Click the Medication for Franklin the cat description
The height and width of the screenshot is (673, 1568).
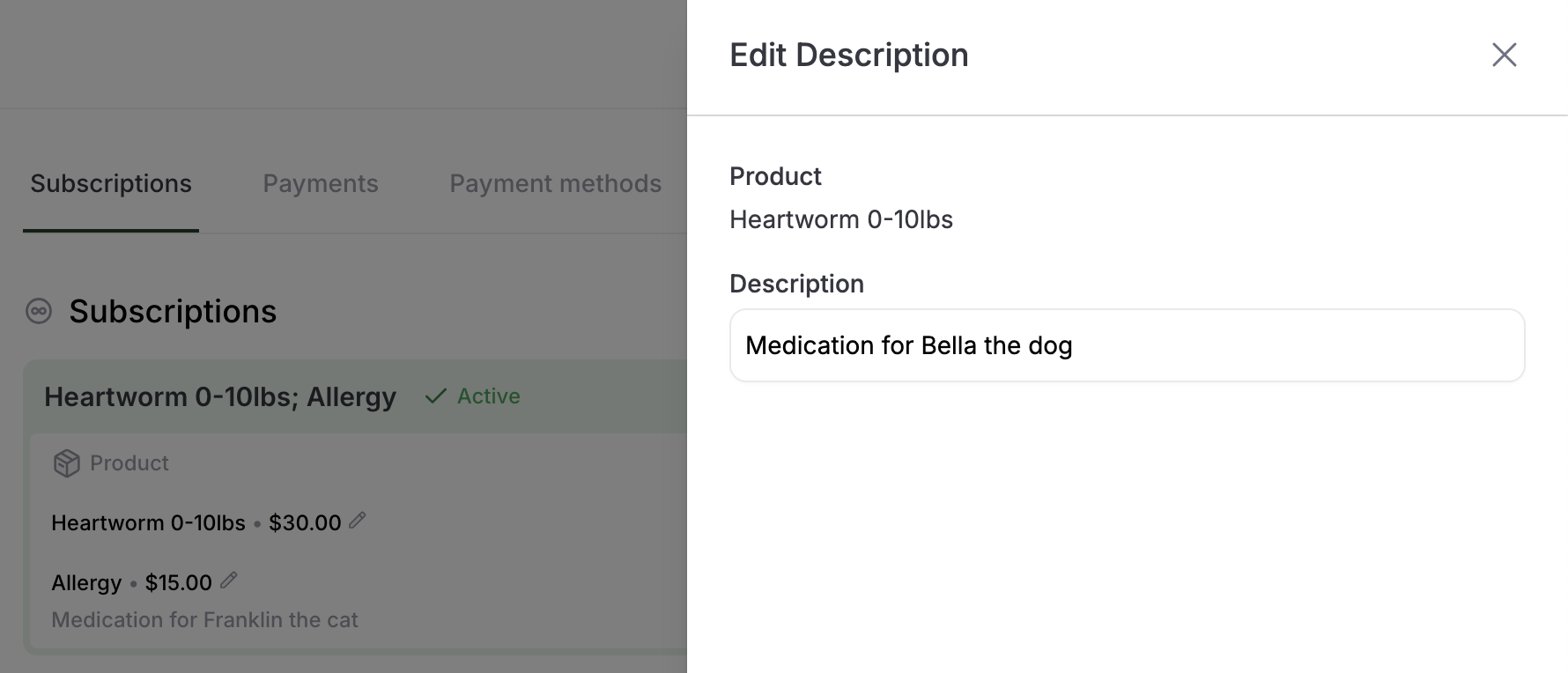pos(204,620)
